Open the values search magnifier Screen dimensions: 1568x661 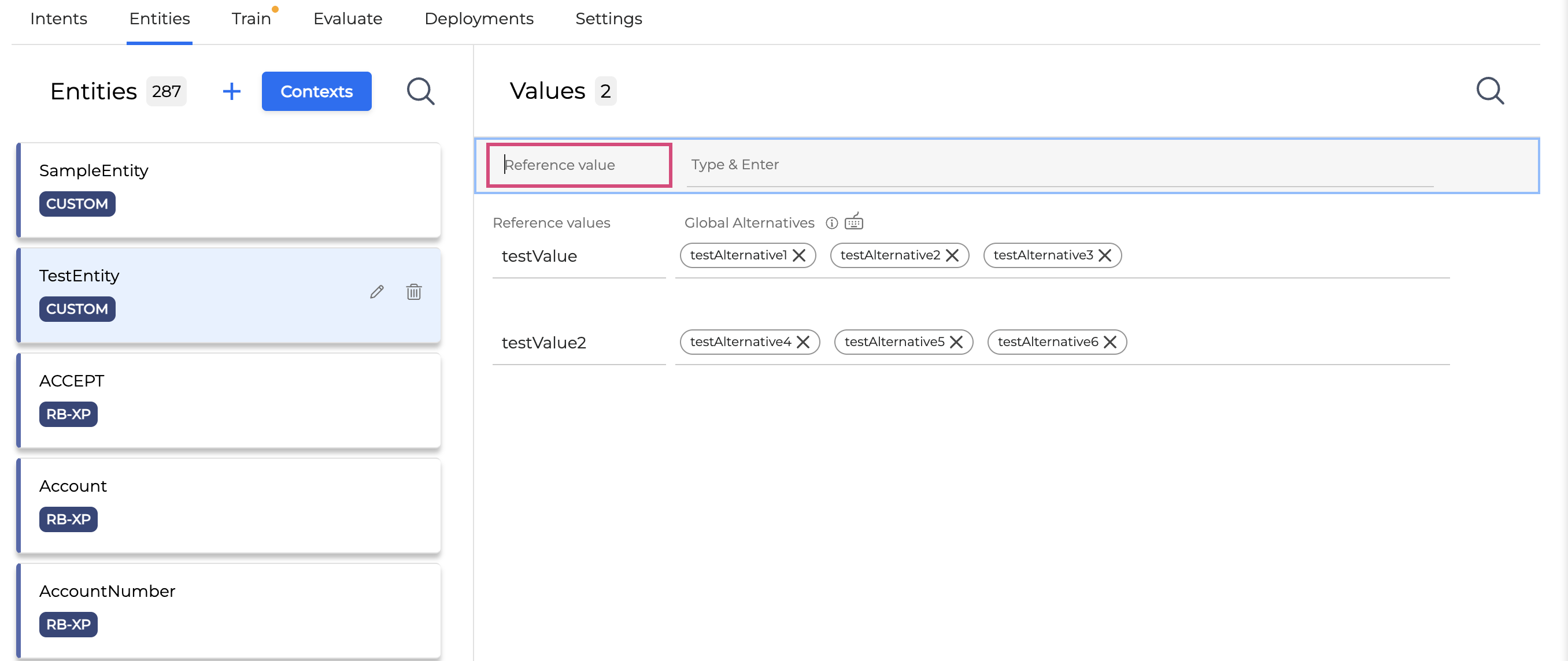click(x=1489, y=91)
